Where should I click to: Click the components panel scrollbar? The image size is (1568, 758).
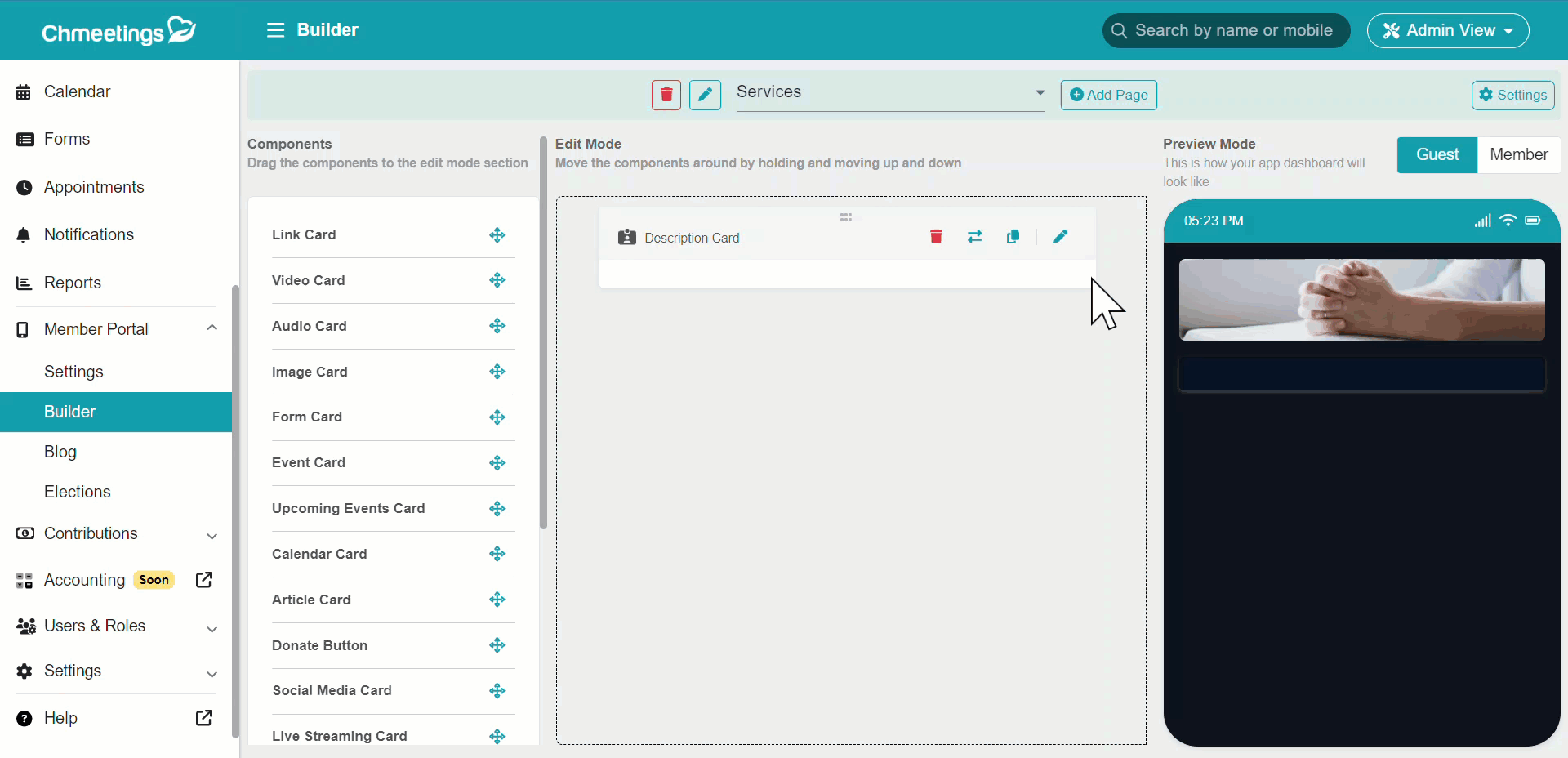(543, 333)
